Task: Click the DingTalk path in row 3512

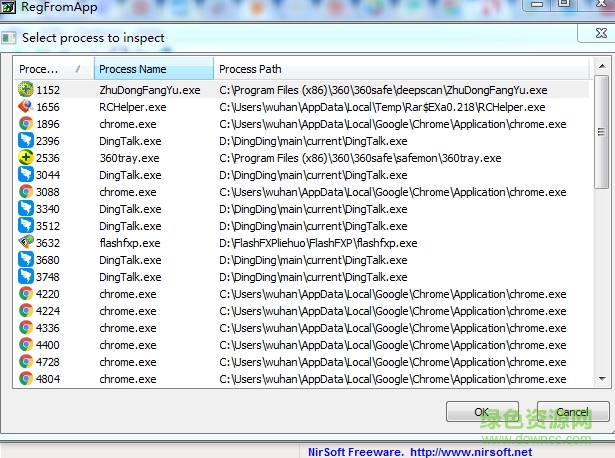Action: click(x=313, y=226)
